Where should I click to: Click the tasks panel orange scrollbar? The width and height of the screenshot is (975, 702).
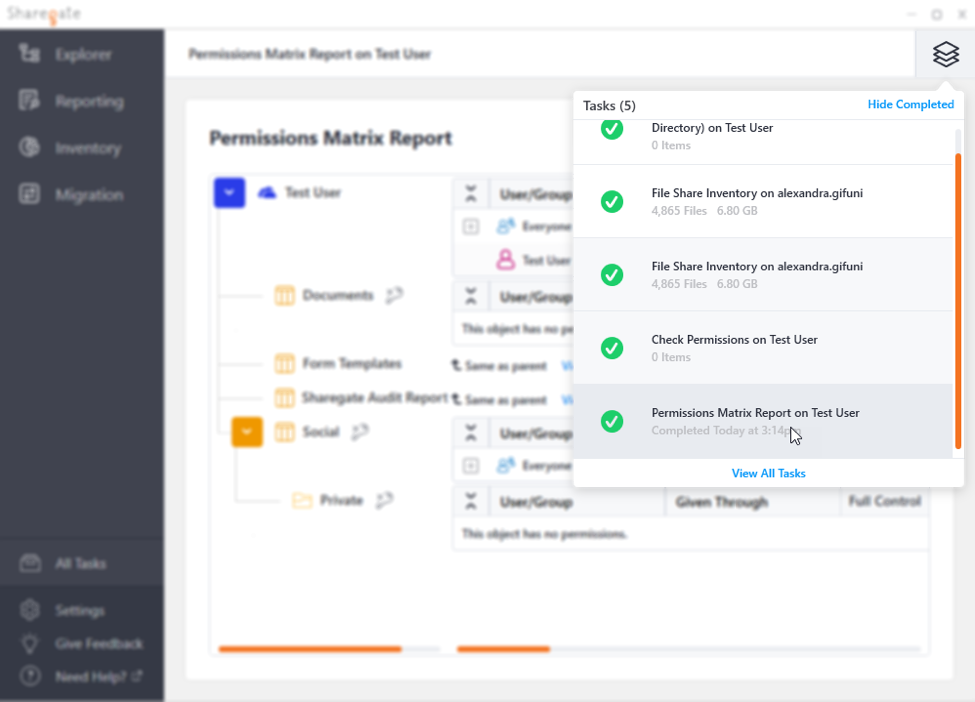[958, 301]
